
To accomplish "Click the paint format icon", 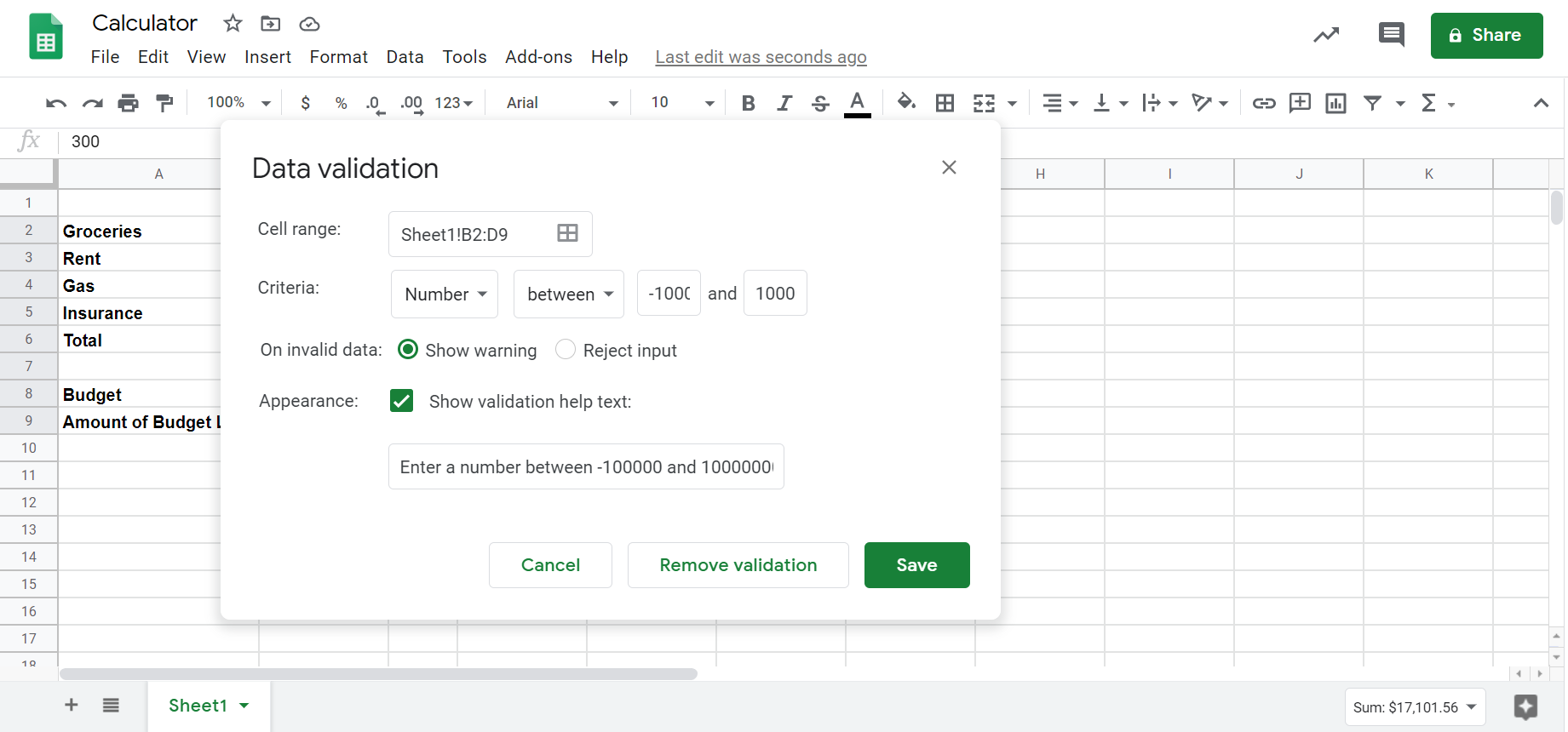I will point(164,103).
